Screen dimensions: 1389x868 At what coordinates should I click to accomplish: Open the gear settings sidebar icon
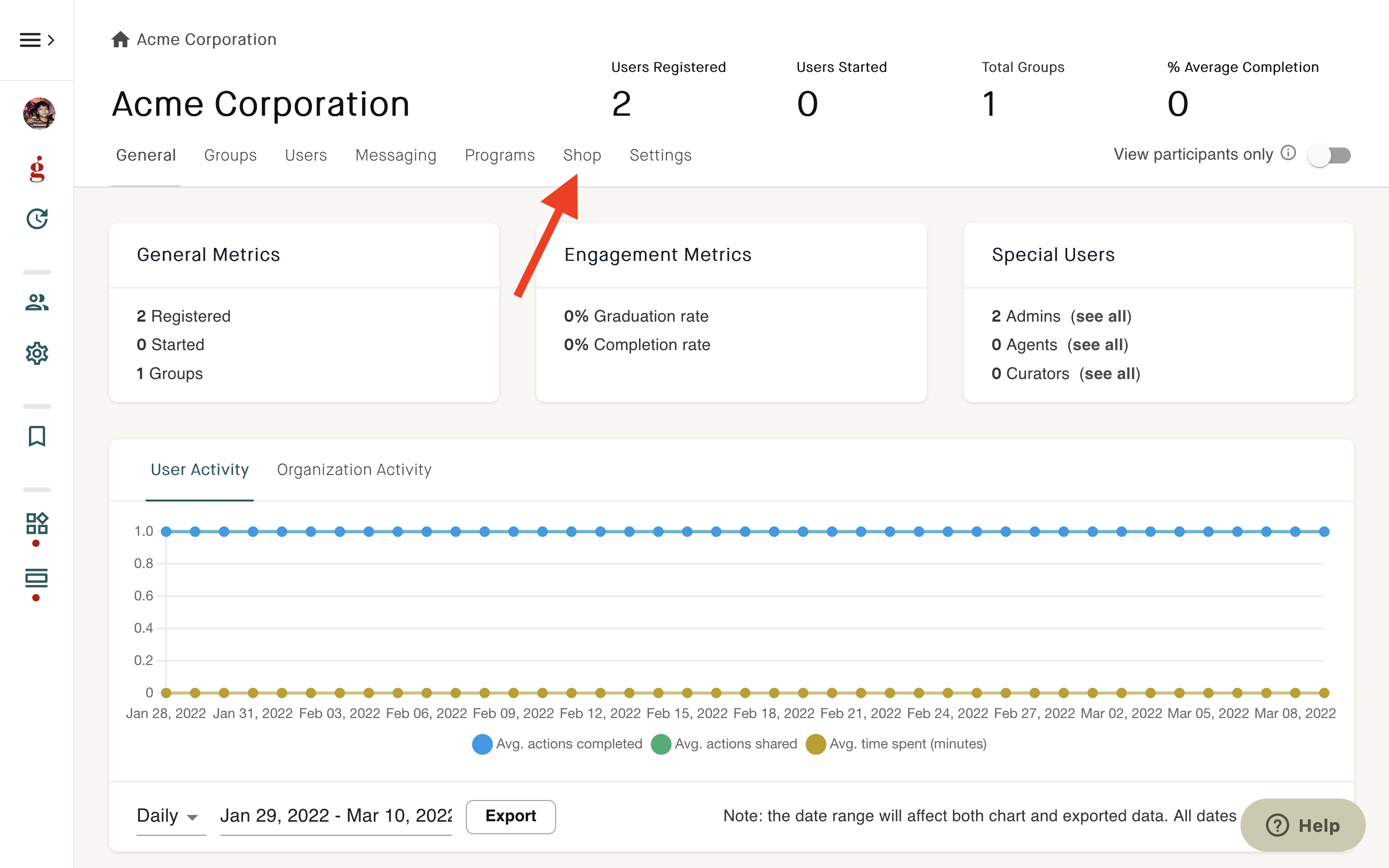pyautogui.click(x=37, y=353)
